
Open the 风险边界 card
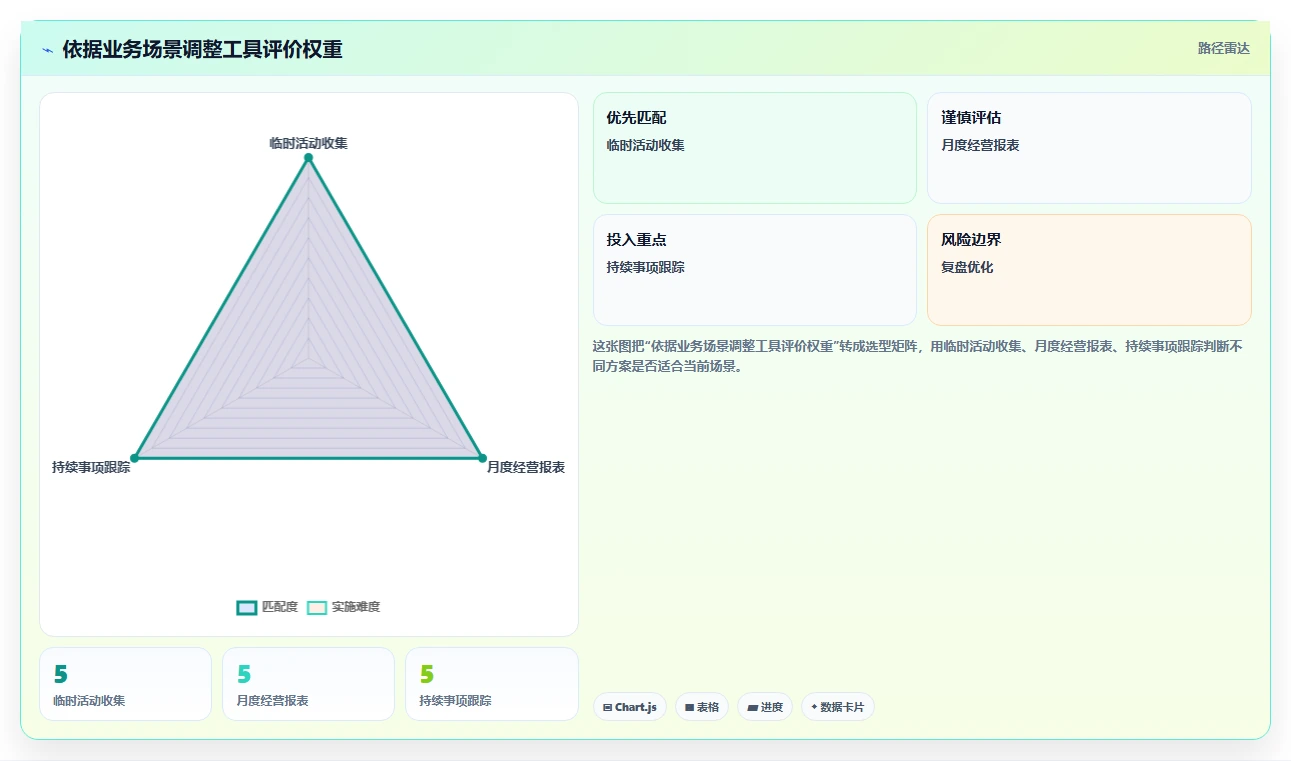pos(1089,270)
